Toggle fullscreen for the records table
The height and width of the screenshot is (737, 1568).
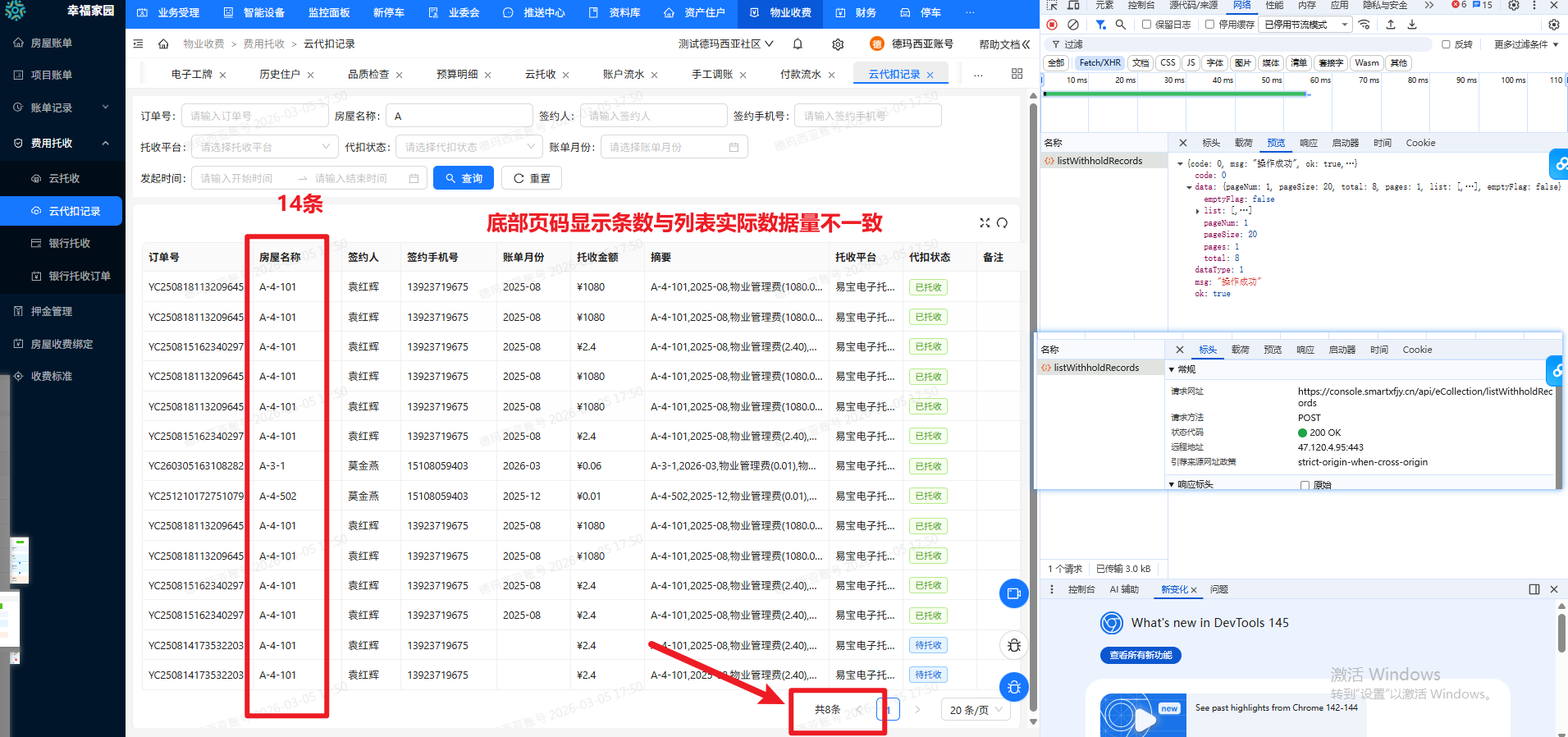(x=985, y=222)
